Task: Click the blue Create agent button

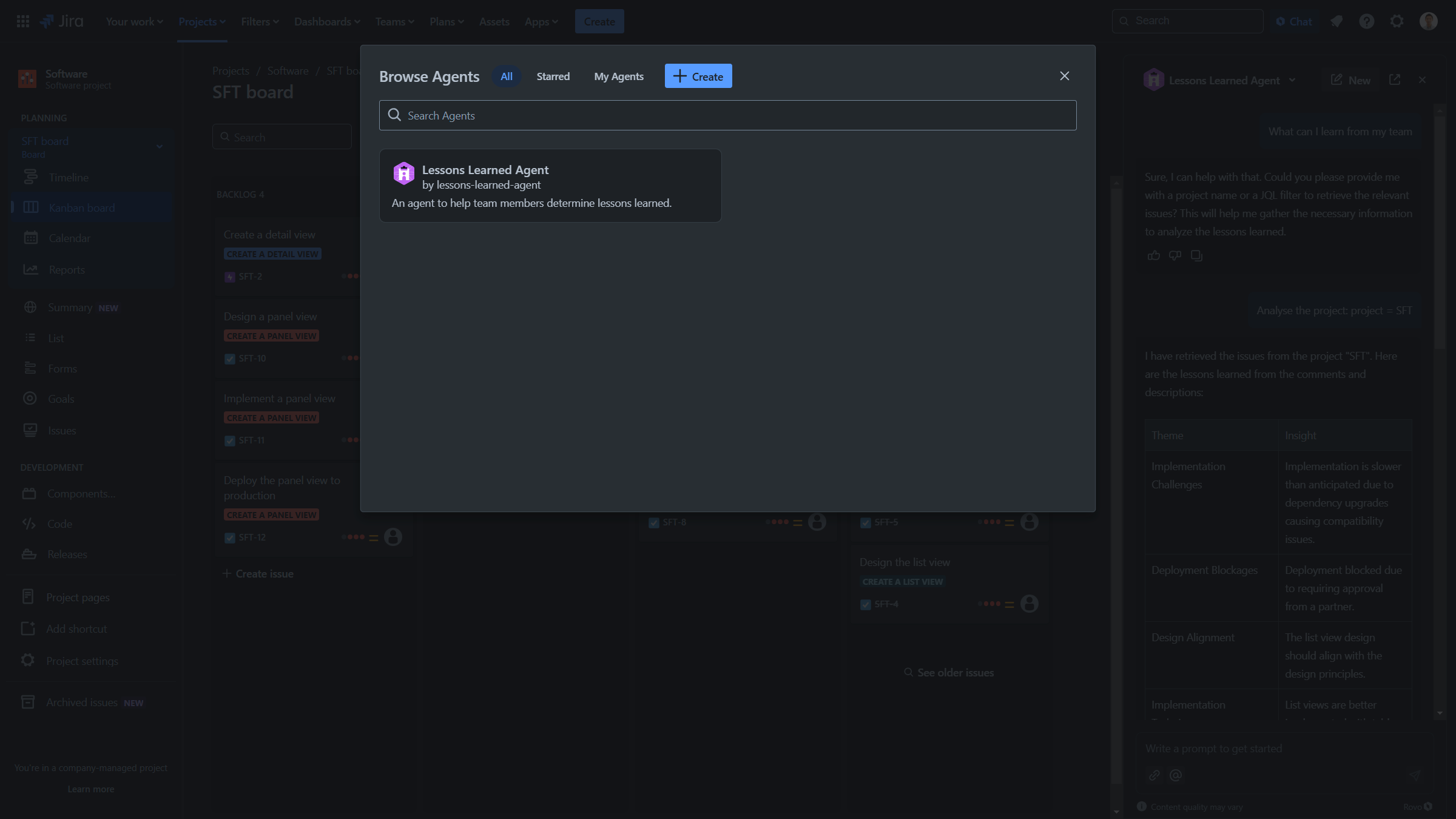Action: coord(698,76)
